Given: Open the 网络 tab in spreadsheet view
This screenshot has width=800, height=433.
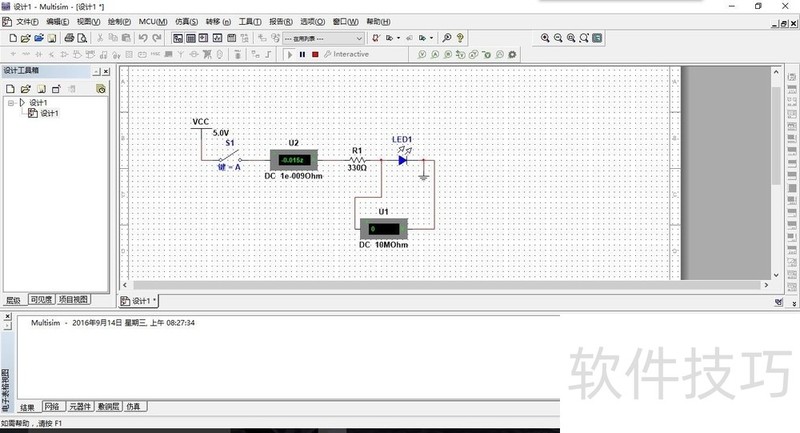Looking at the screenshot, I should (52, 406).
